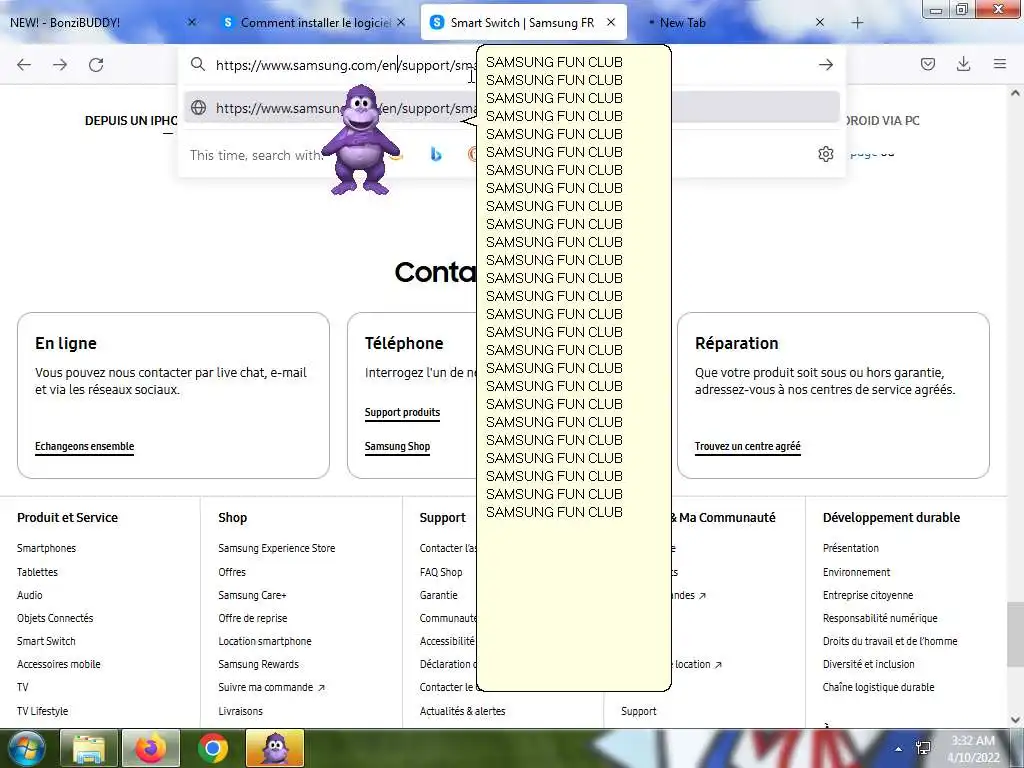Open the FAQ Shop link
Screen dimensions: 1024x768
tap(441, 572)
